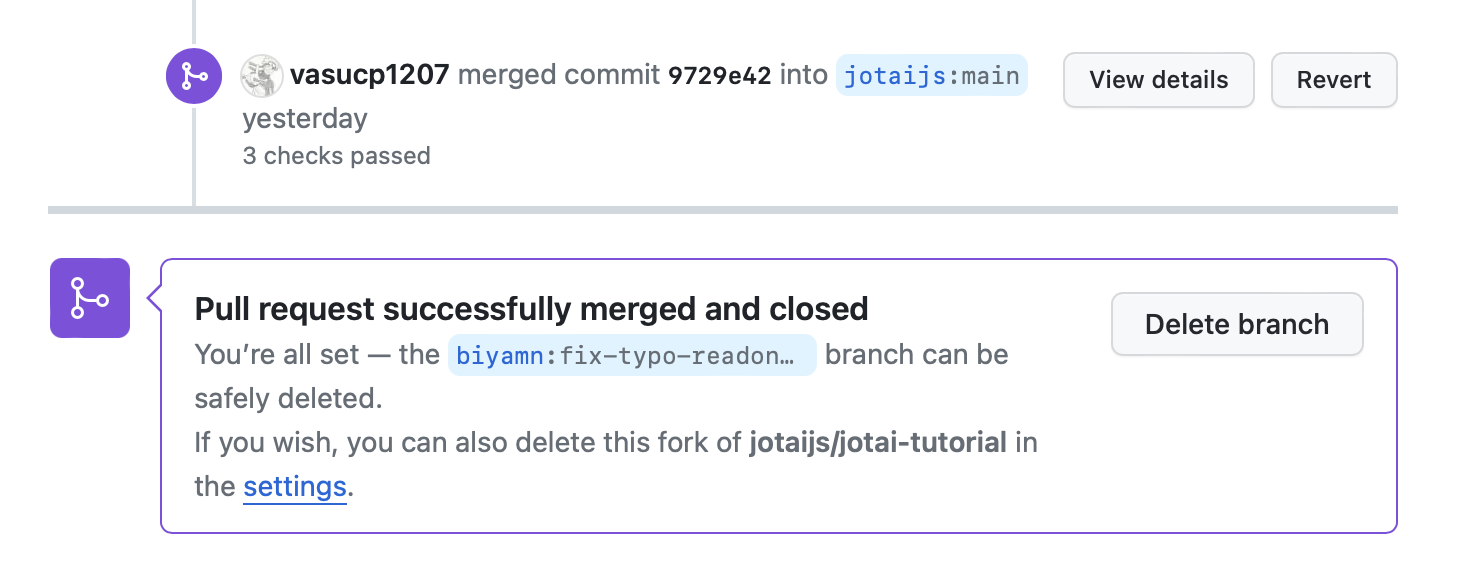Click the 'merged commit' text in timeline
The image size is (1472, 562).
coord(559,75)
